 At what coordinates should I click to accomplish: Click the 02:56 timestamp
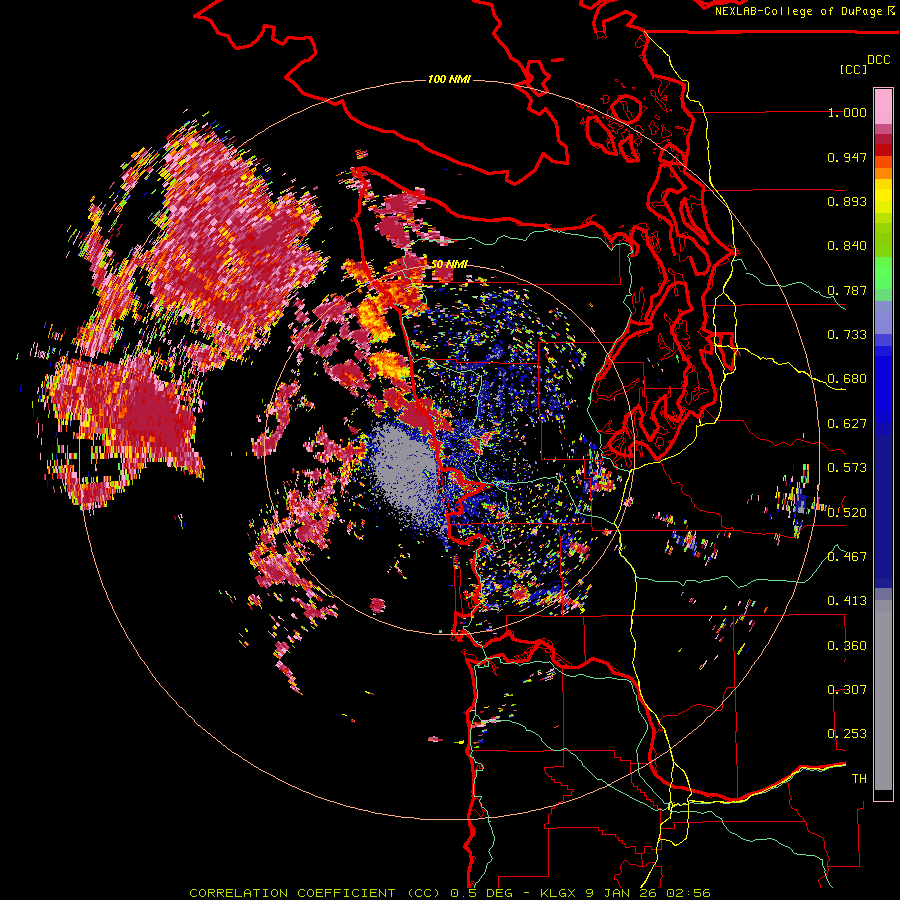(689, 893)
